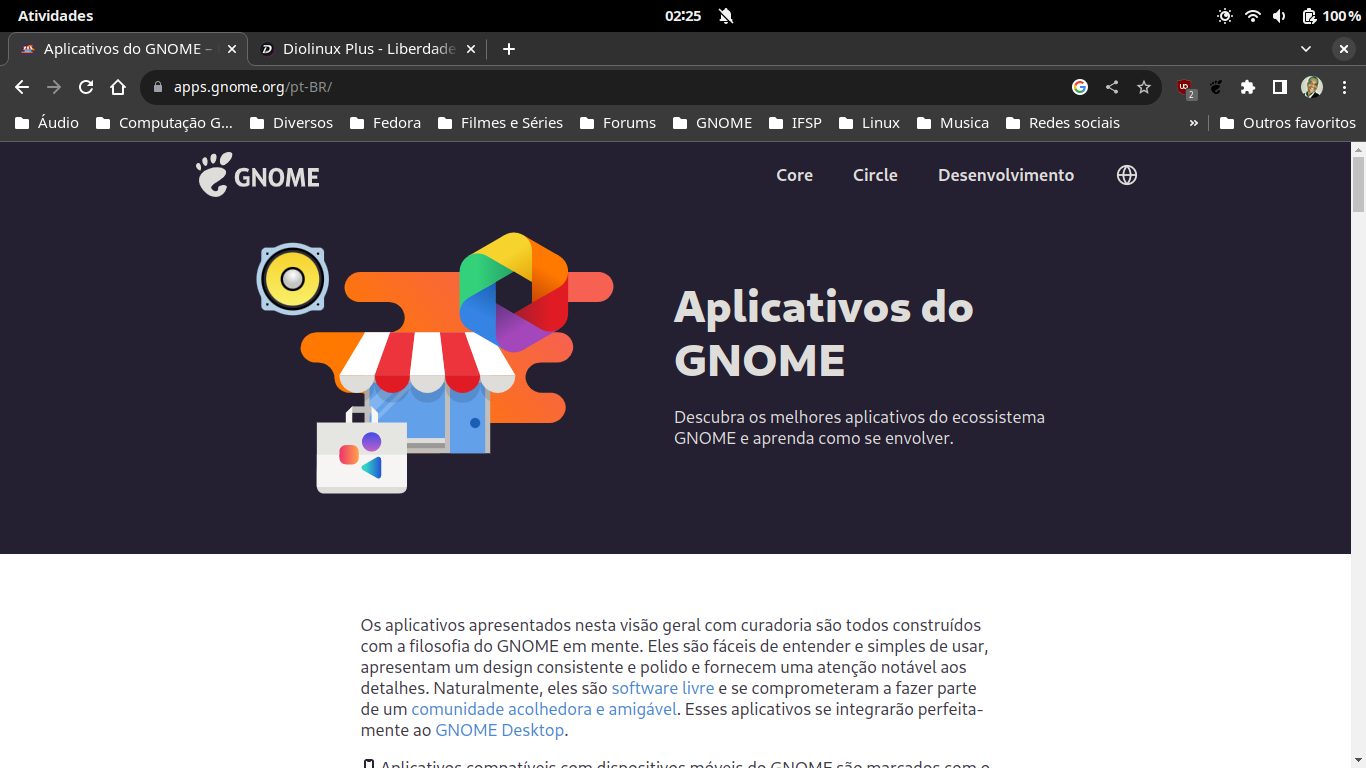Switch to the Diolinux Plus tab
The height and width of the screenshot is (768, 1366).
point(368,49)
